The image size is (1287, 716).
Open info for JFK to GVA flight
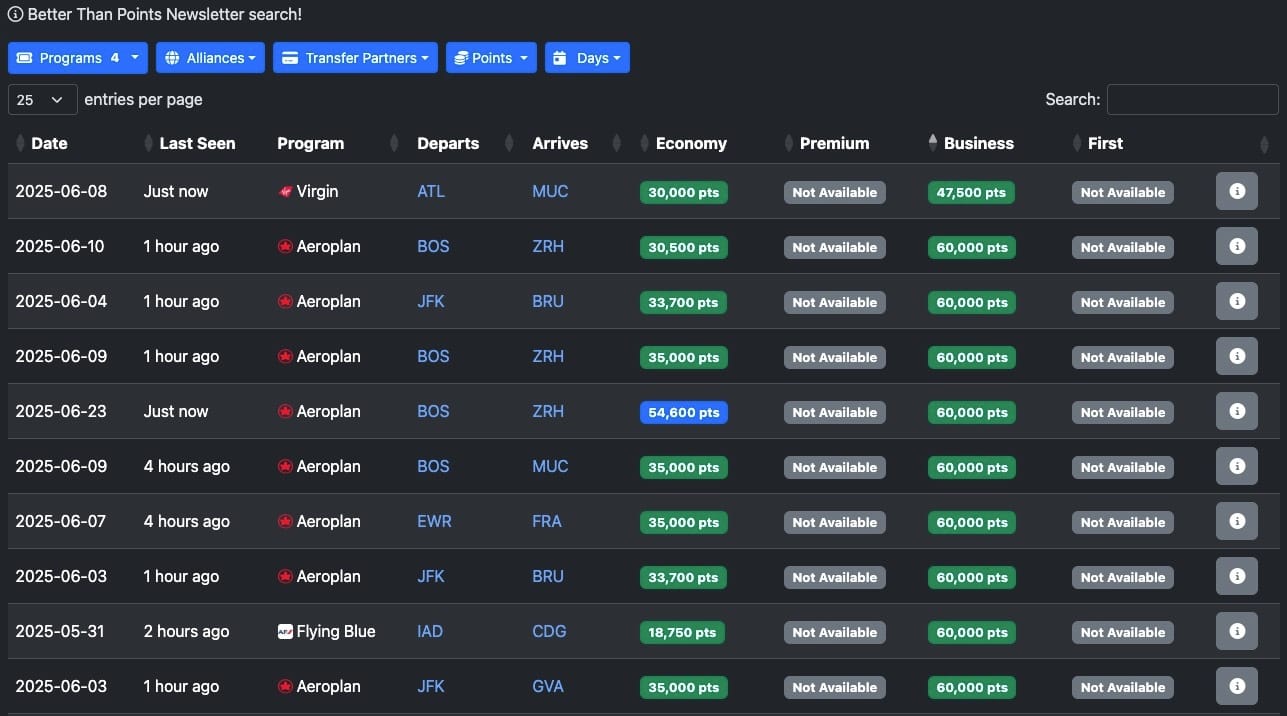click(1236, 686)
